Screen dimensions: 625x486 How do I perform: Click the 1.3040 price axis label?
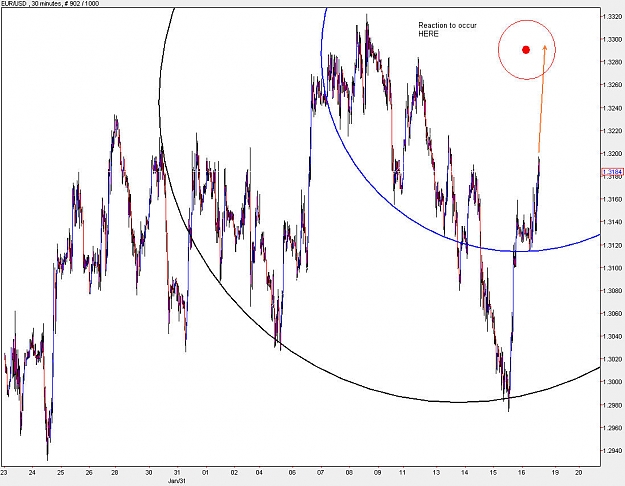pyautogui.click(x=613, y=336)
